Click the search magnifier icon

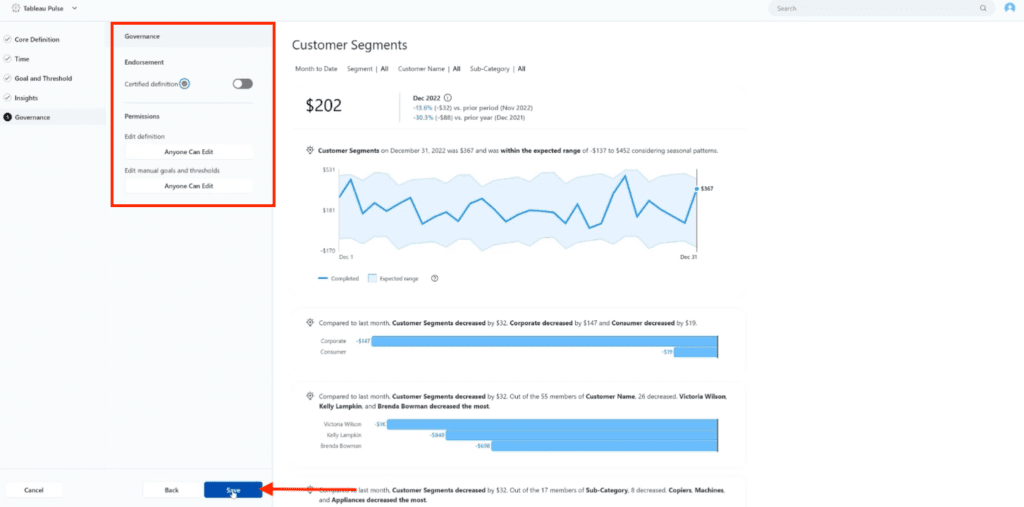(983, 8)
